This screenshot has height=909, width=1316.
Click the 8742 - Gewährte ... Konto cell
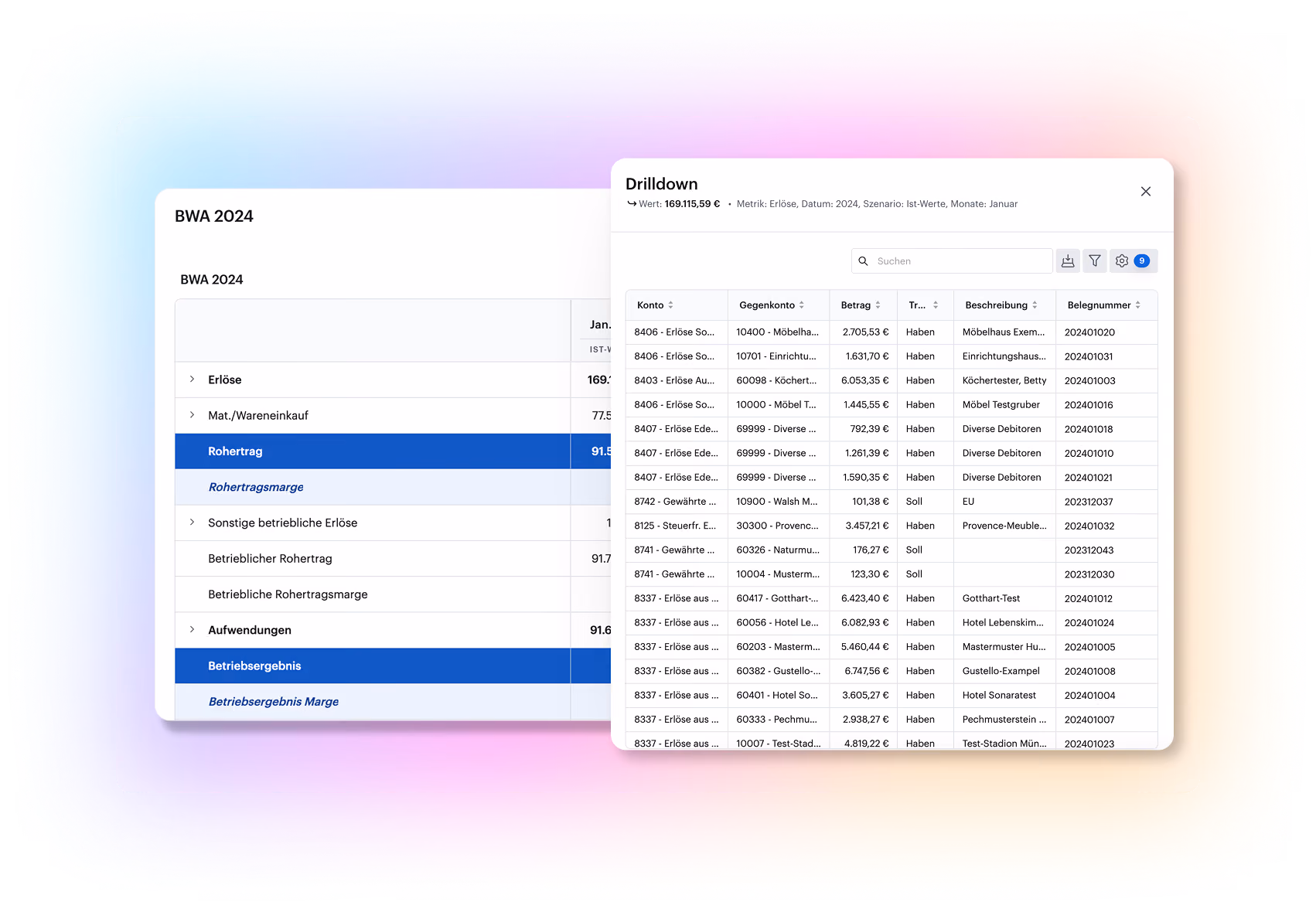(677, 502)
